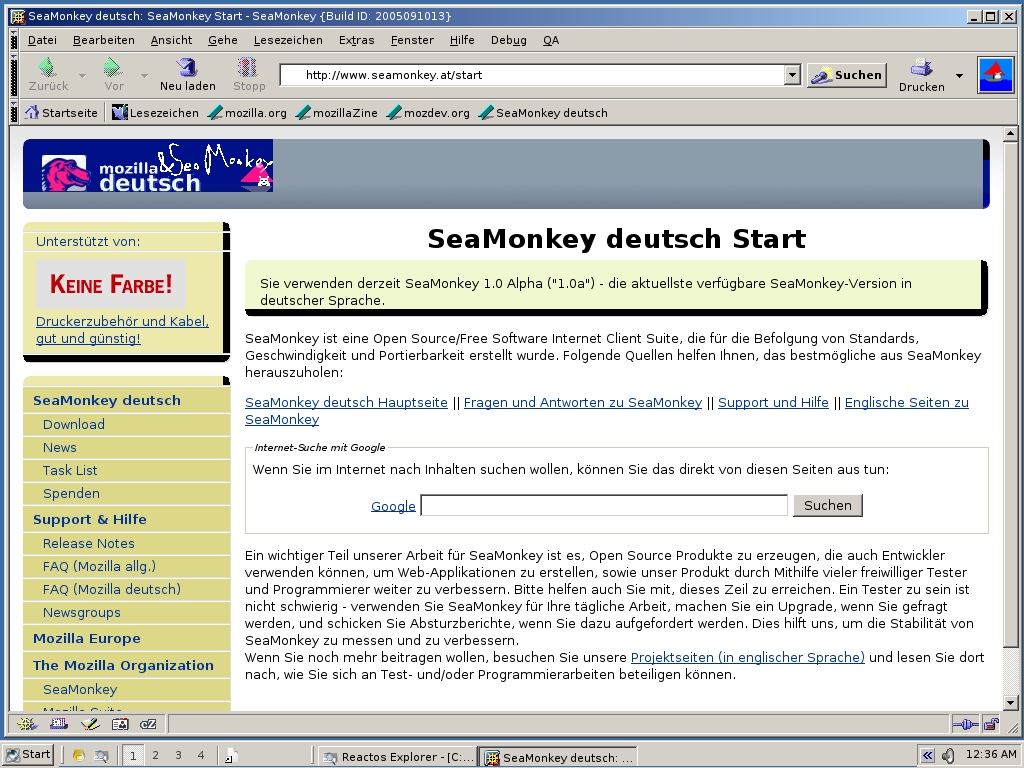Image resolution: width=1024 pixels, height=768 pixels.
Task: Switch to virtual desktop 2
Action: [155, 756]
